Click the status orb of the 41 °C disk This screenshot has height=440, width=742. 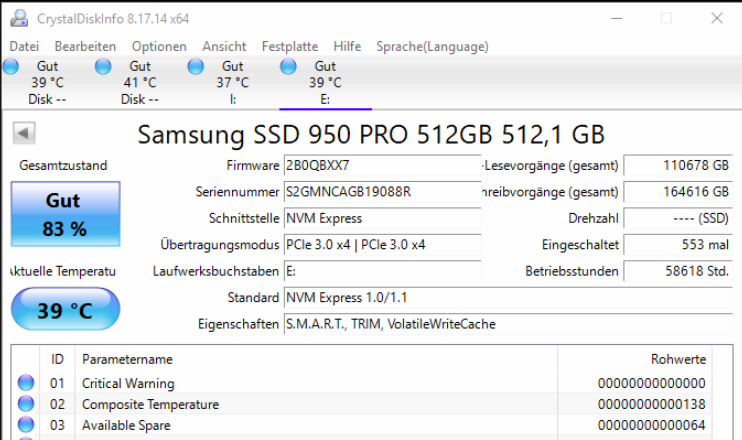click(x=103, y=67)
